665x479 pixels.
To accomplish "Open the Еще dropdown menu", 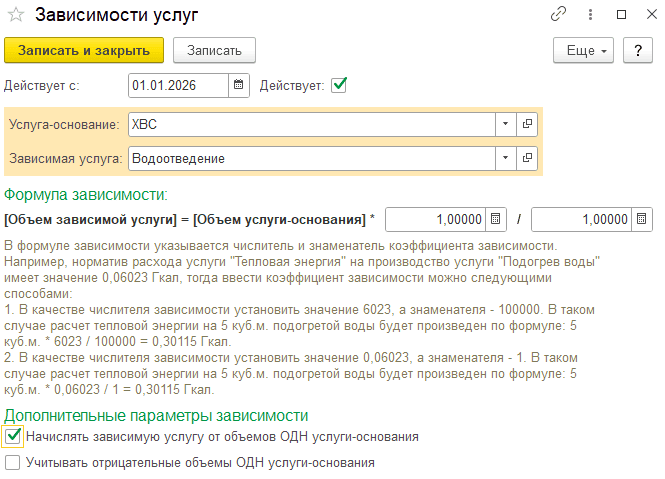I will pos(583,50).
